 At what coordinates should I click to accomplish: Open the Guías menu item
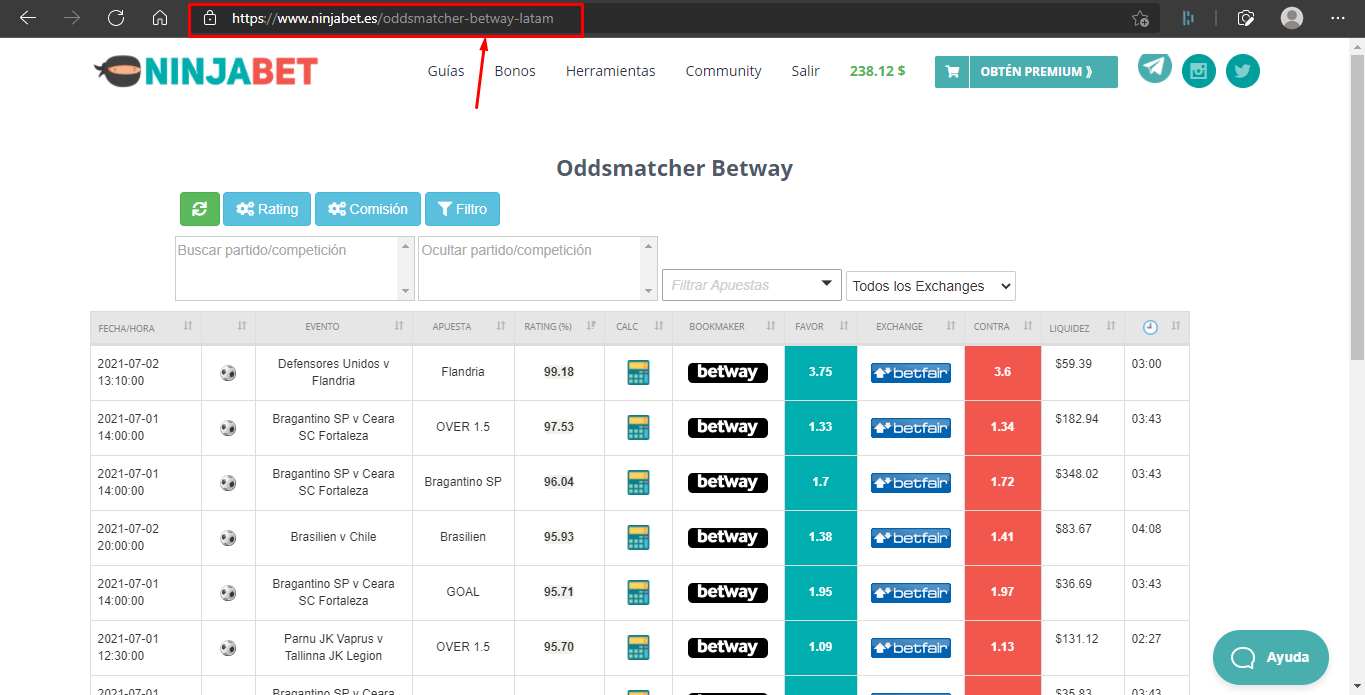pyautogui.click(x=446, y=71)
